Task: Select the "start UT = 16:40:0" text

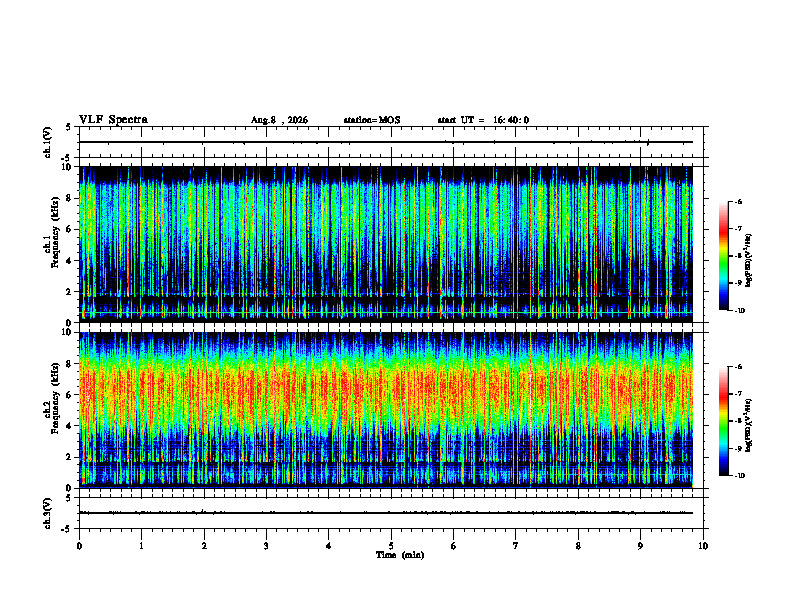Action: coord(483,120)
